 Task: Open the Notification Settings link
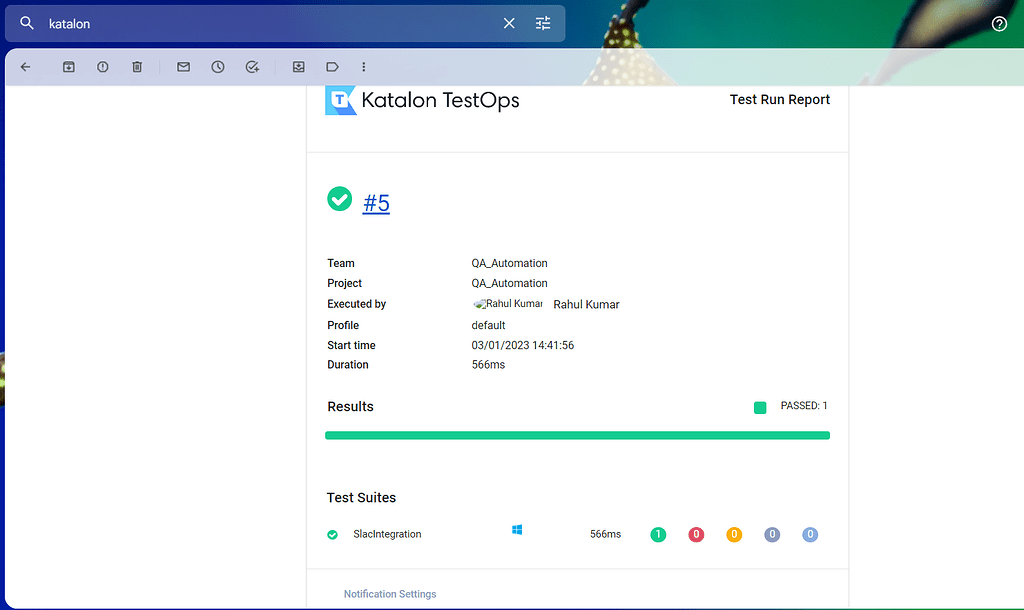(390, 594)
